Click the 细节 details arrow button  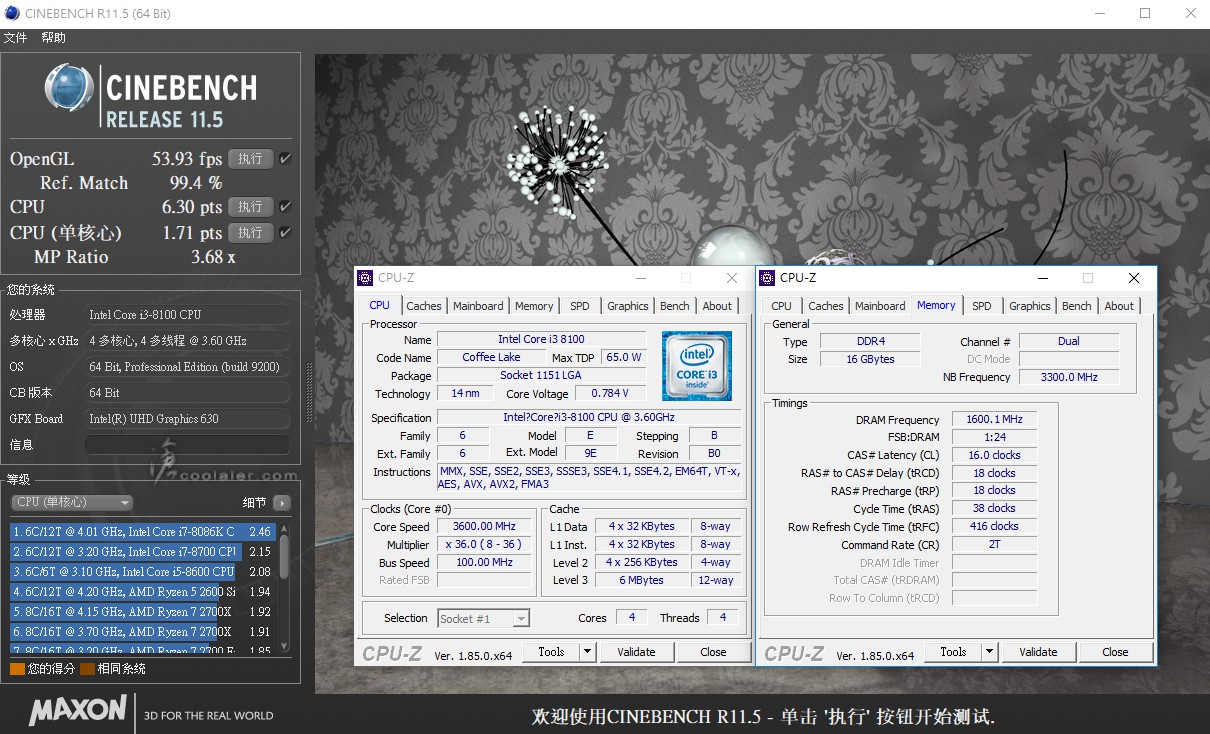282,503
